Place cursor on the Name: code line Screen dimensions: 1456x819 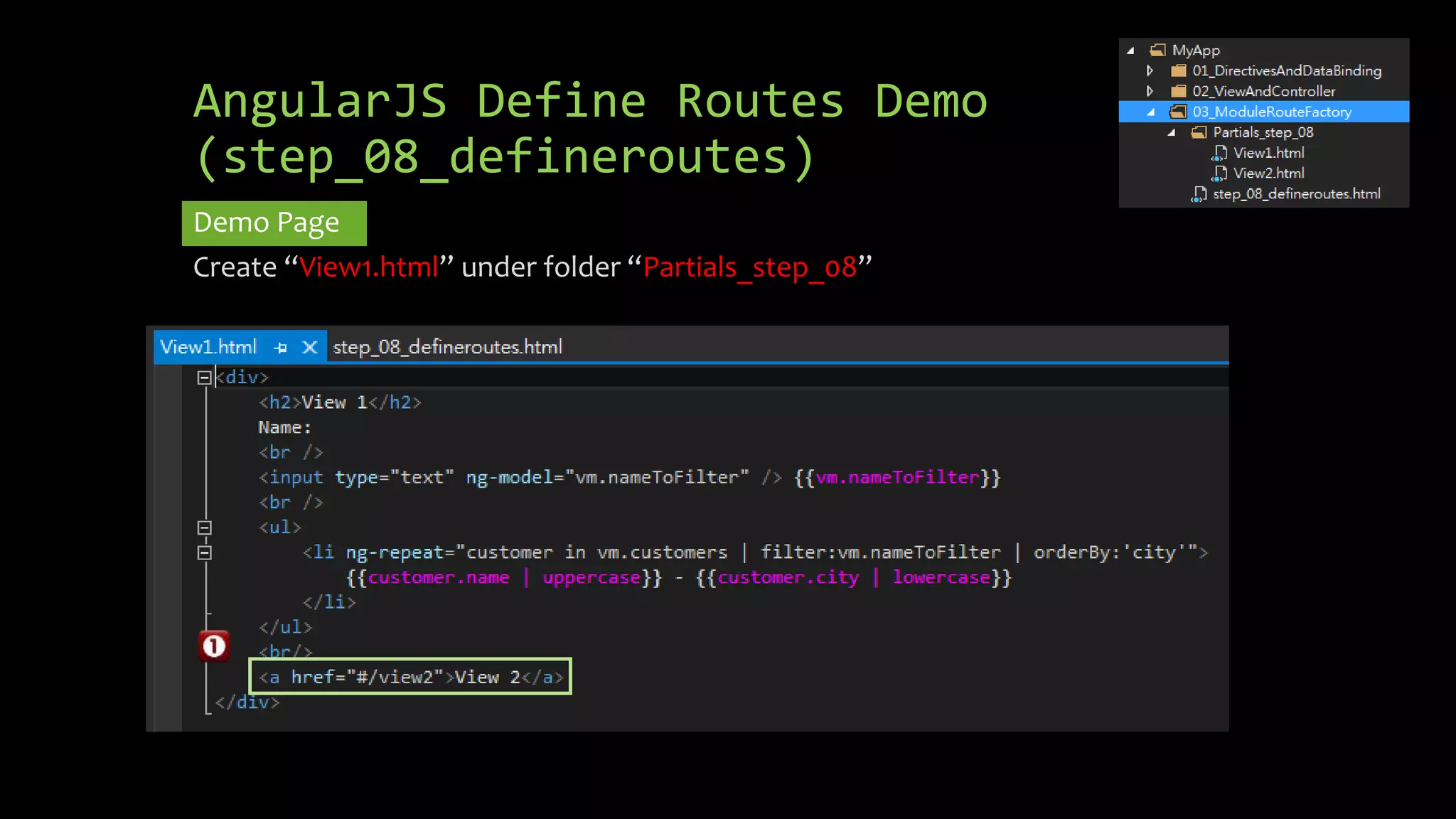(284, 427)
